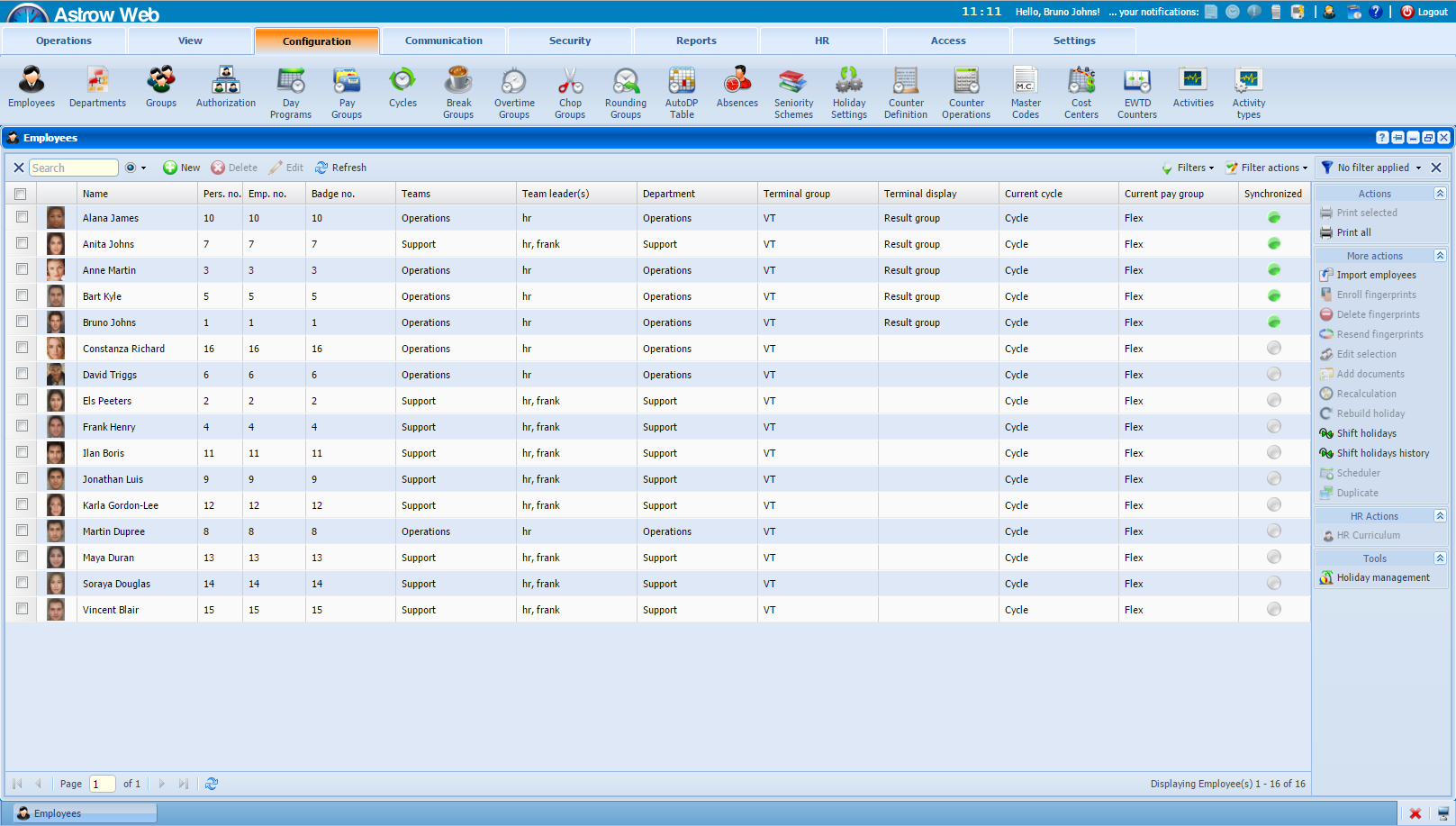
Task: Open Holiday Settings icon
Action: coord(848,82)
